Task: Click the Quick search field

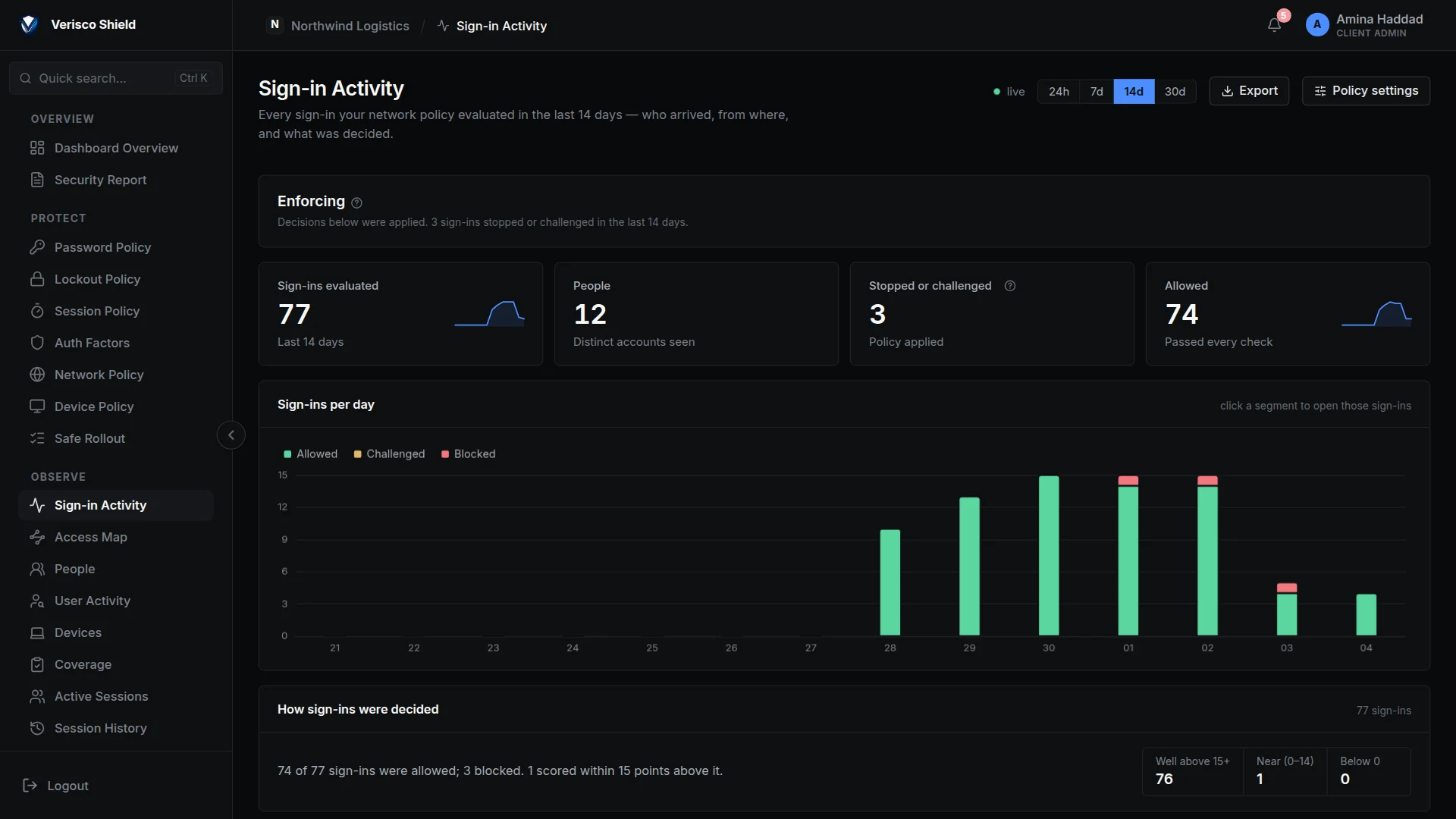Action: point(116,78)
